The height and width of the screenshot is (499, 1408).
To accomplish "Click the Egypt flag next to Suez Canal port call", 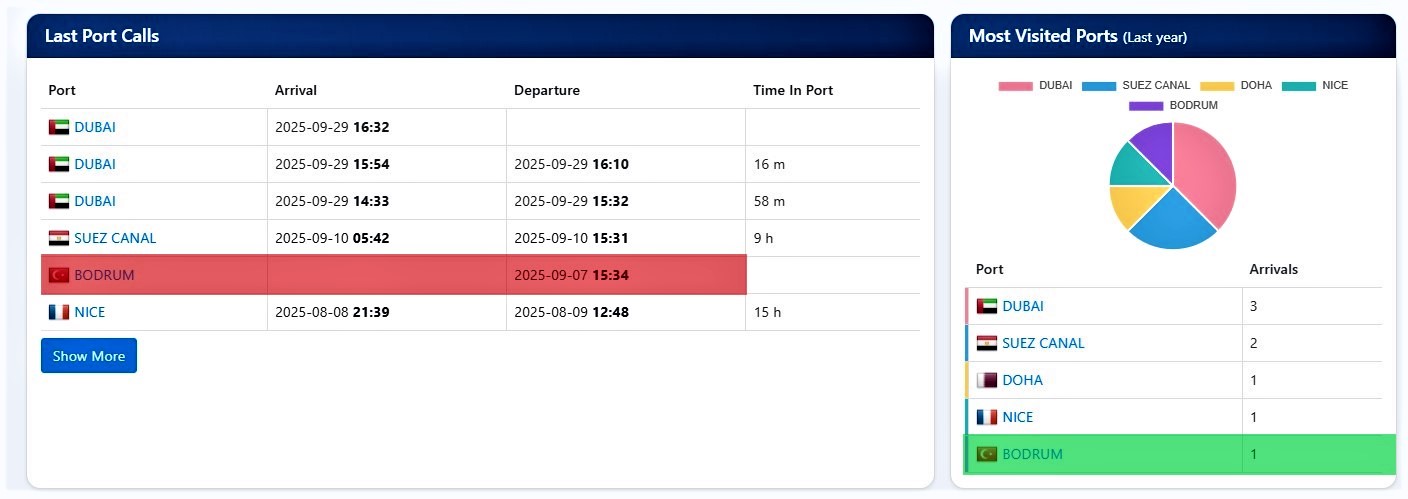I will tap(59, 239).
